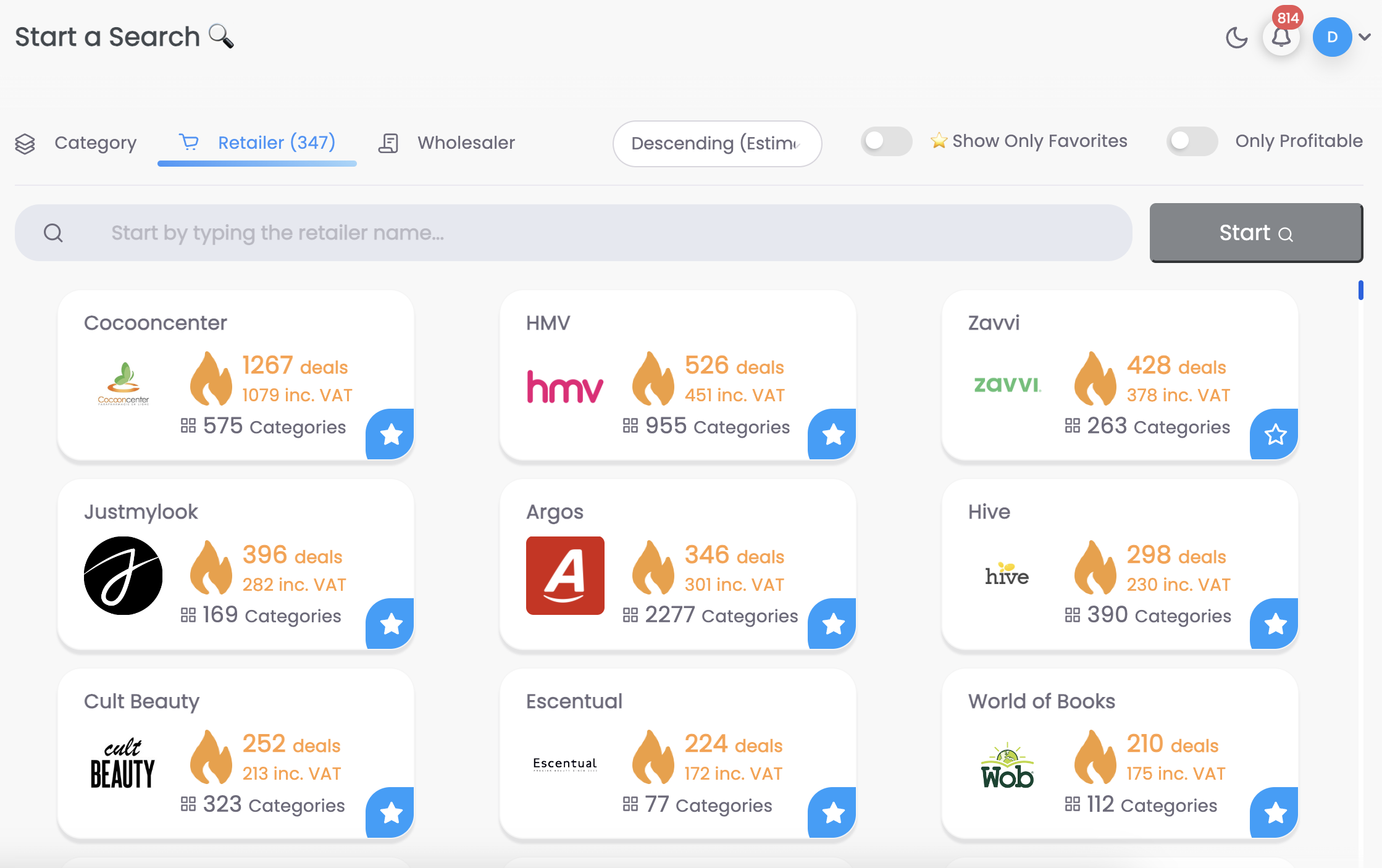1382x868 pixels.
Task: Click the hive logo
Action: (1007, 574)
